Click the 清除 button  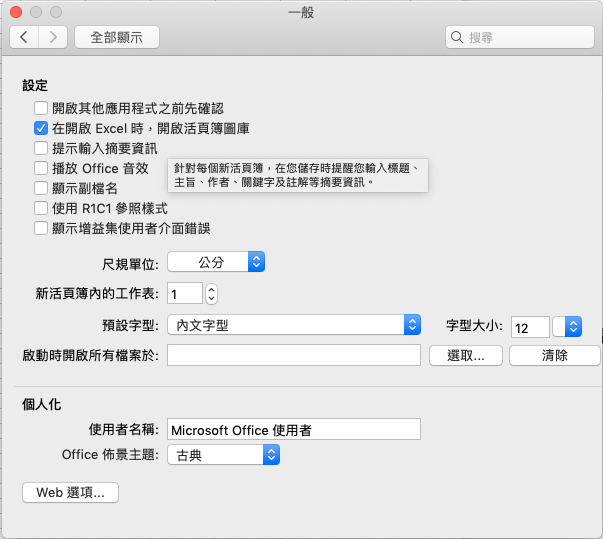tap(555, 356)
